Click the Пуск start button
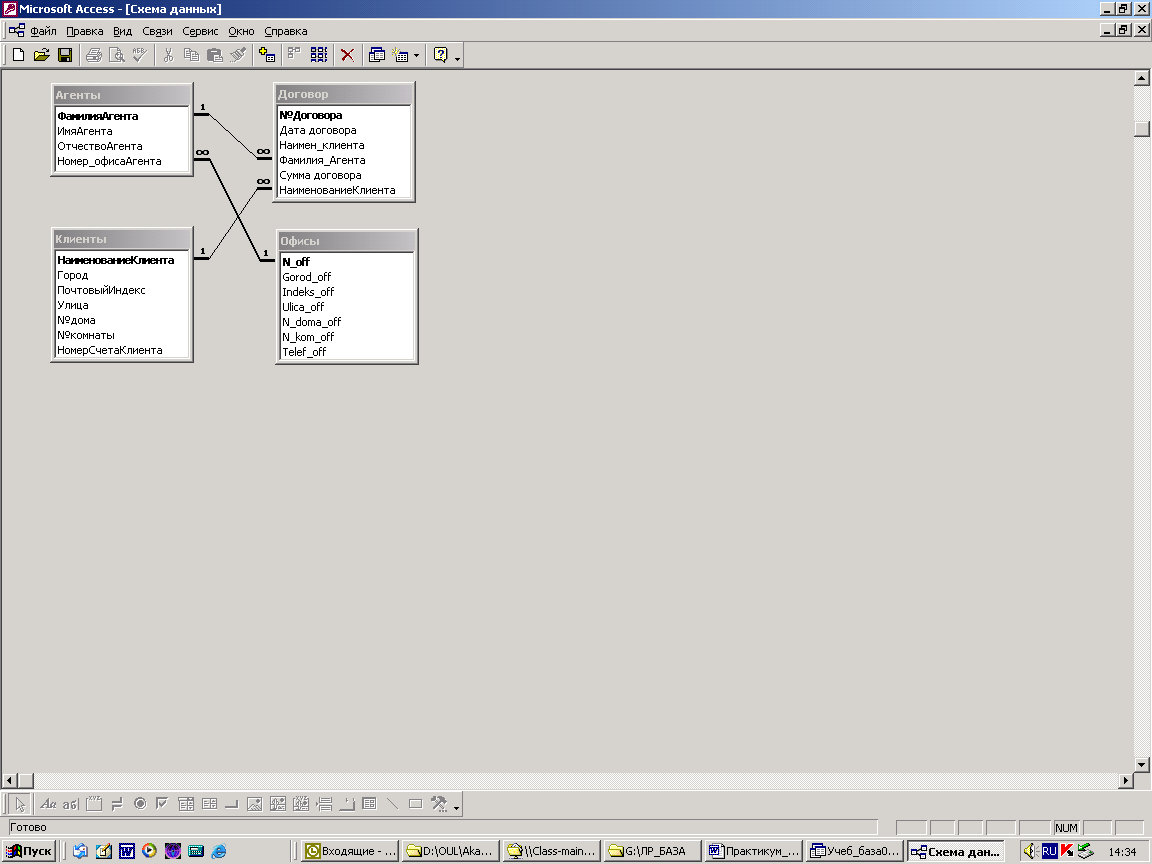Viewport: 1152px width, 864px height. (29, 851)
